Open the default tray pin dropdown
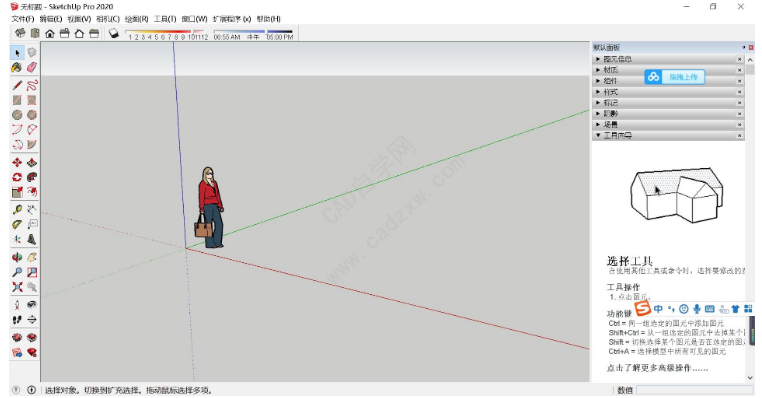 [744, 47]
